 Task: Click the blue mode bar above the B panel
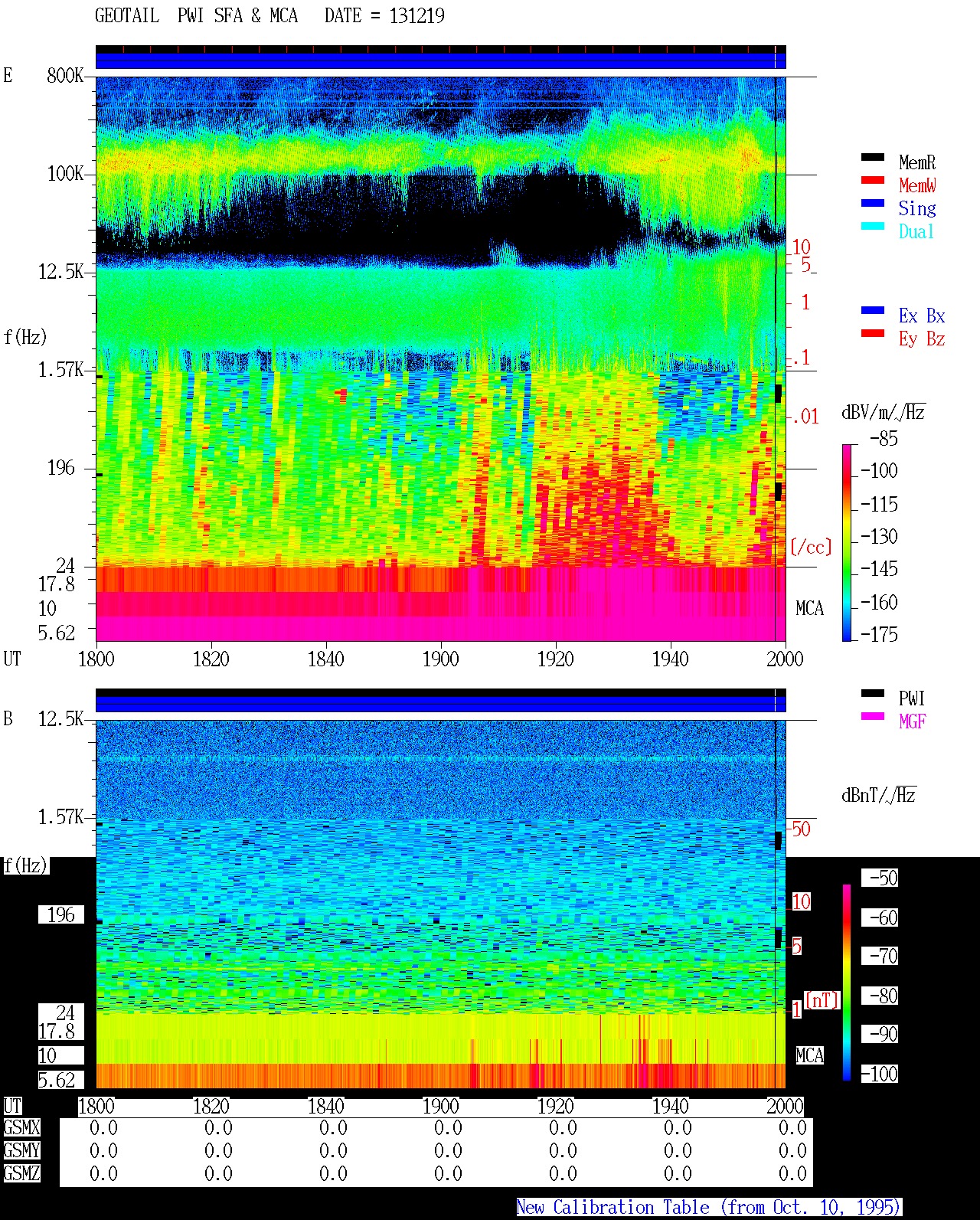(x=440, y=704)
